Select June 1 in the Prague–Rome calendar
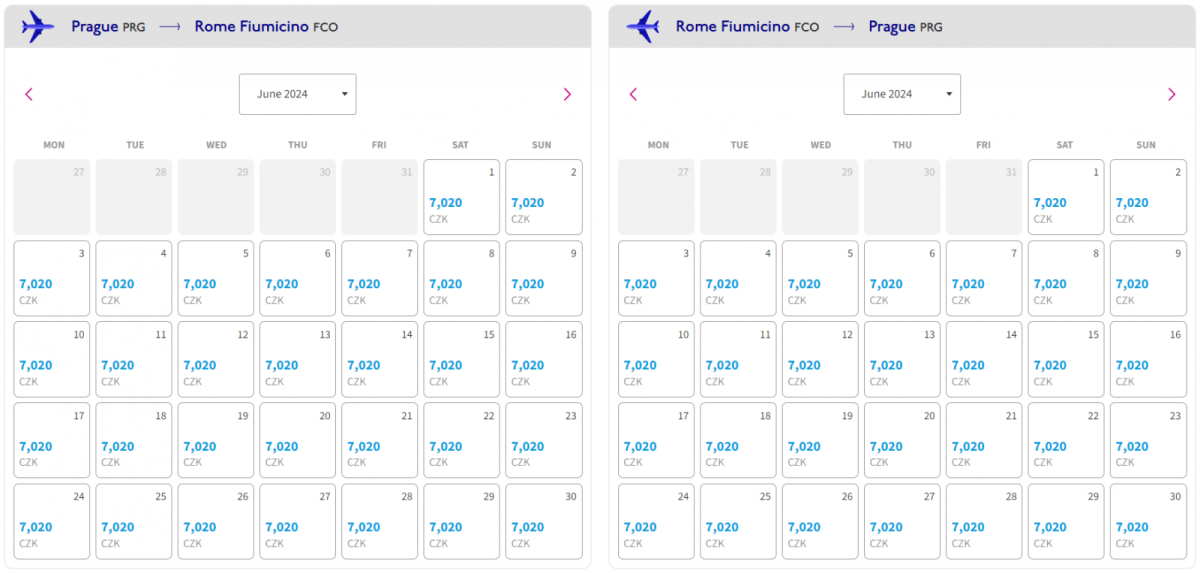The image size is (1200, 573). [461, 197]
